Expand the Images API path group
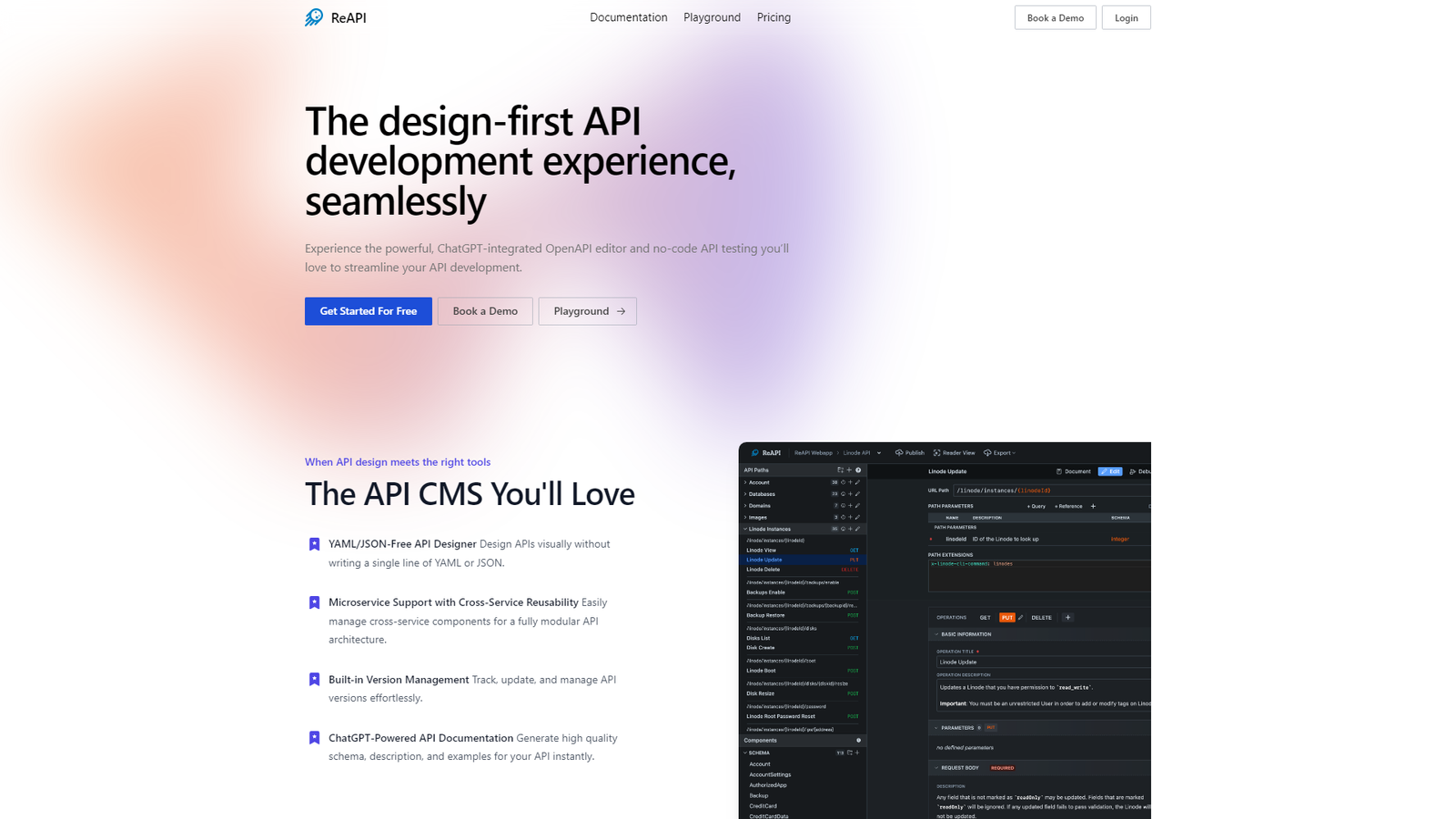1456x819 pixels. (x=745, y=517)
